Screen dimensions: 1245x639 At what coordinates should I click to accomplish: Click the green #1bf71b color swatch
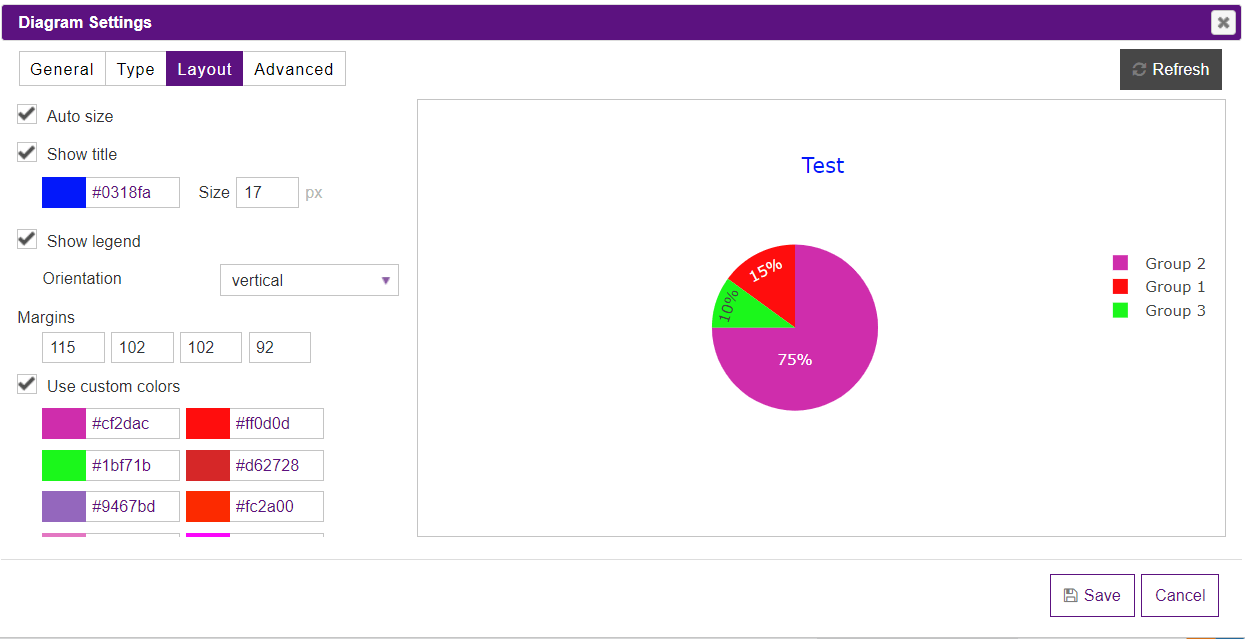click(x=64, y=464)
